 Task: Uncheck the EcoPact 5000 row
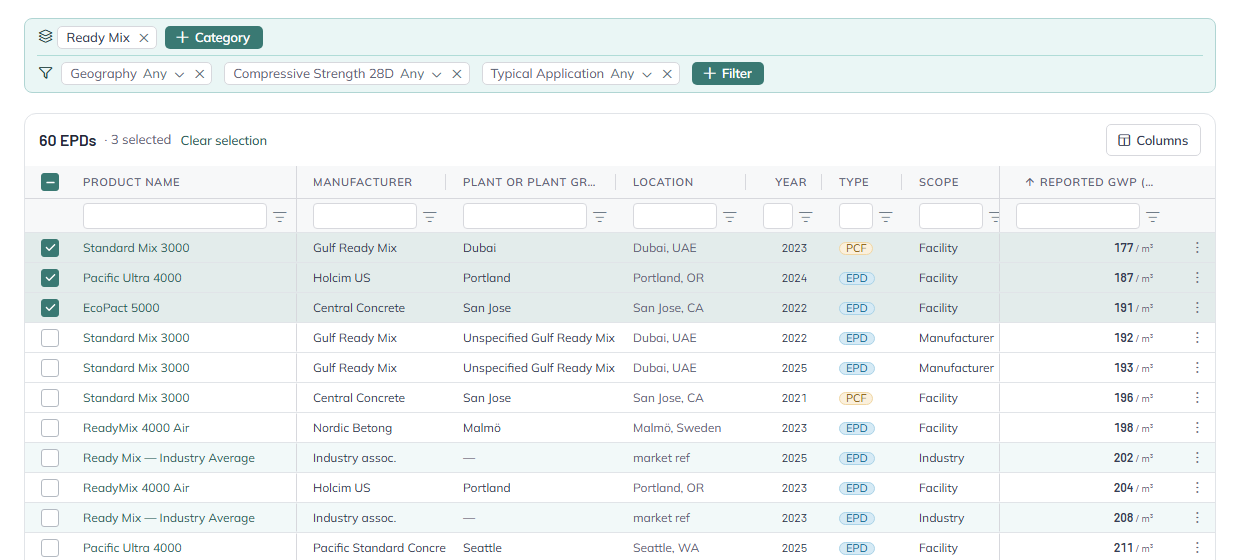50,308
